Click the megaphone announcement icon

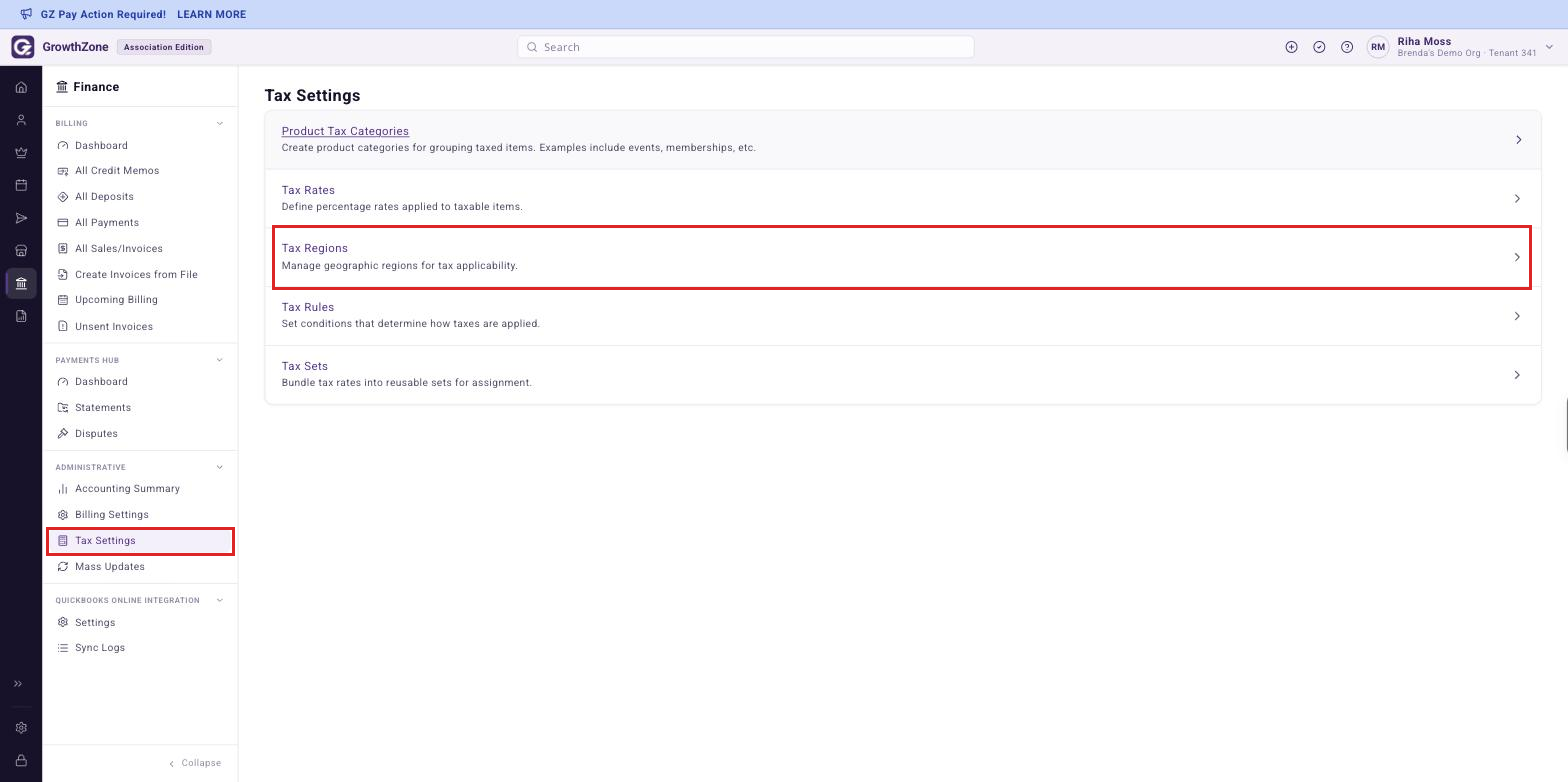coord(26,14)
